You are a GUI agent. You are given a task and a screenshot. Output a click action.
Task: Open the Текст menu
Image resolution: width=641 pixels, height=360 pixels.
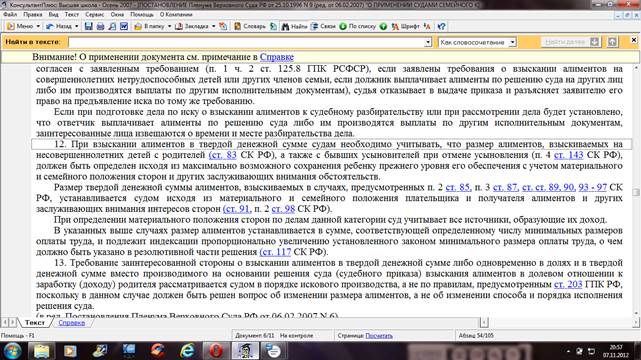[72, 14]
